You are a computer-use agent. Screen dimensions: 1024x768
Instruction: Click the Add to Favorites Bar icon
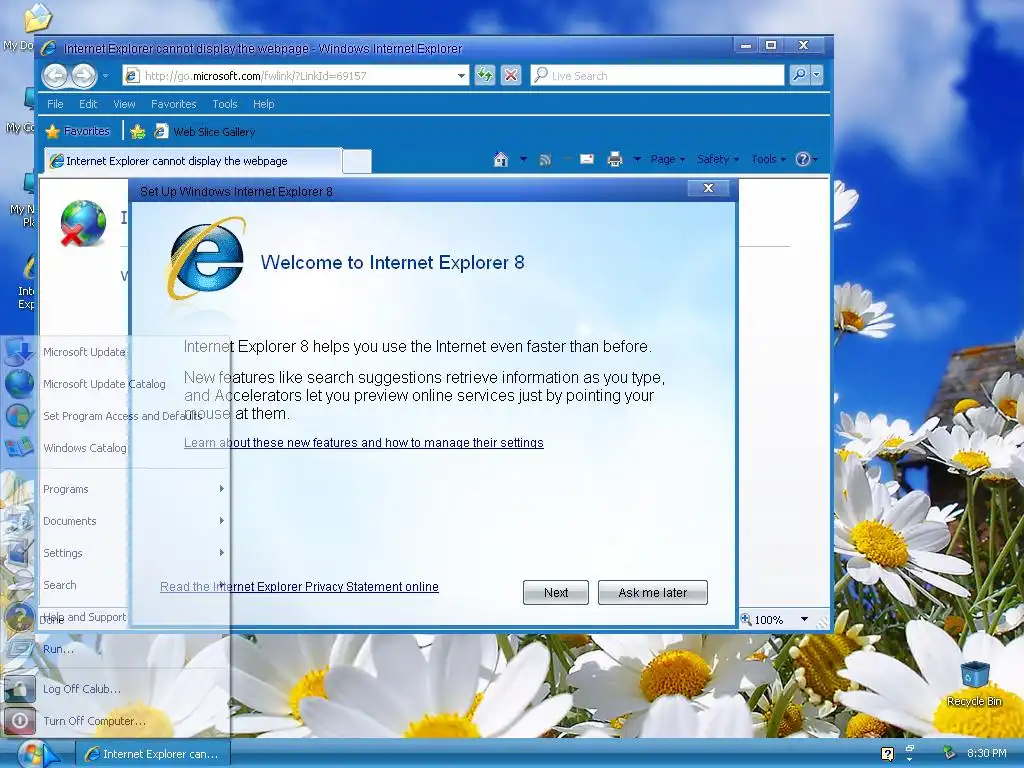(138, 132)
